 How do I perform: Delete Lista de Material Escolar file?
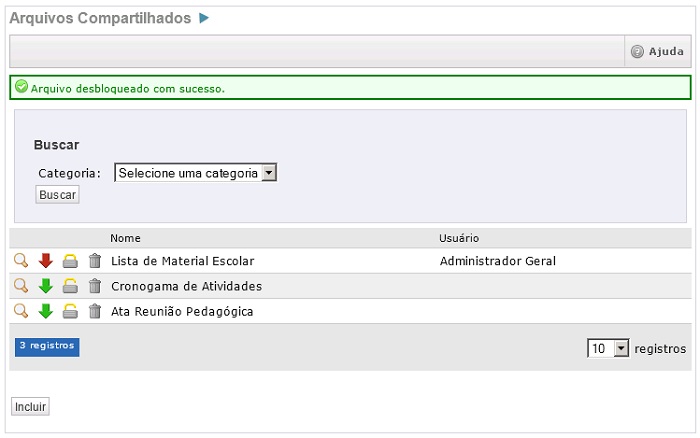click(x=95, y=261)
